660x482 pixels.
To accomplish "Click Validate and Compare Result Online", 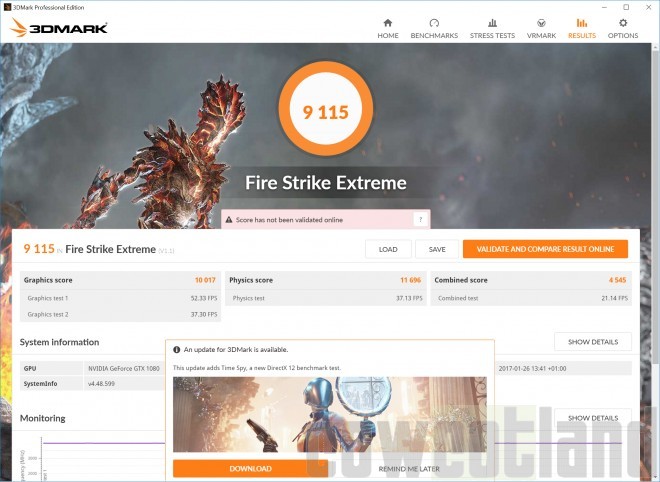I will click(x=545, y=249).
